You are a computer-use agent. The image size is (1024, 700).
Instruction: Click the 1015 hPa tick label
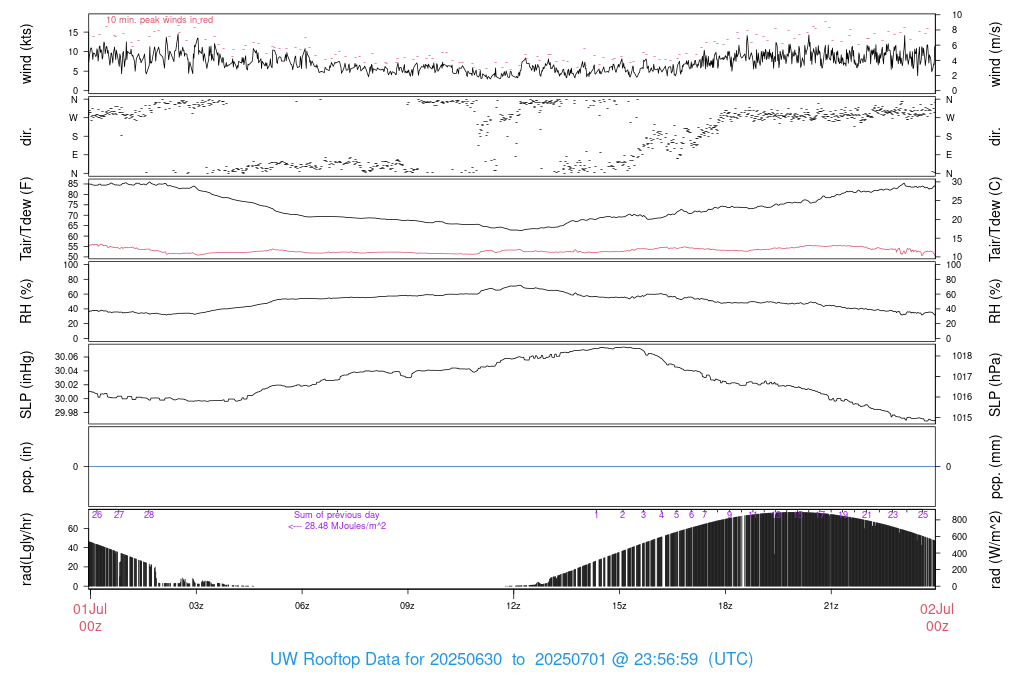(x=962, y=418)
